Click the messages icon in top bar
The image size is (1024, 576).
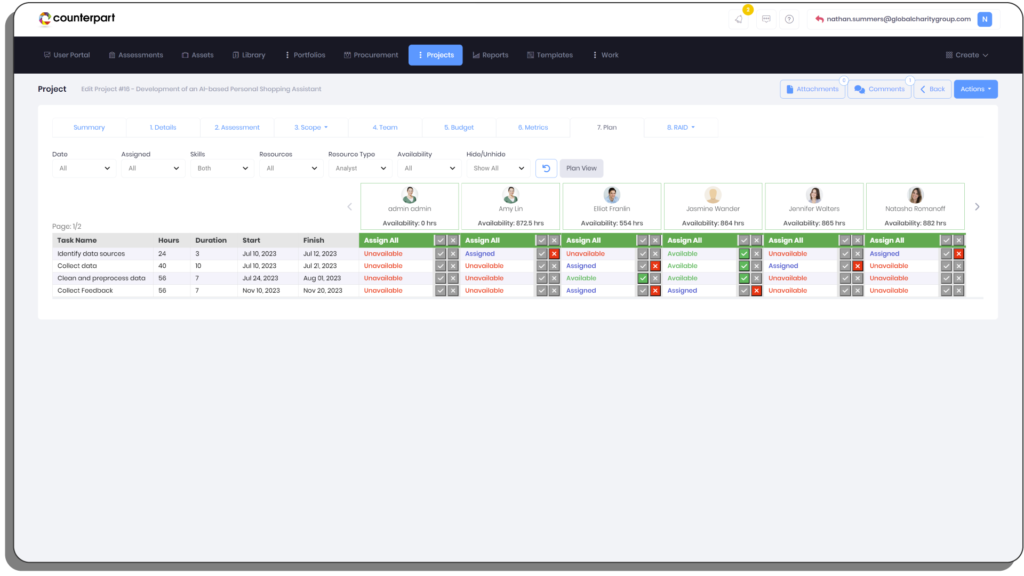point(766,19)
